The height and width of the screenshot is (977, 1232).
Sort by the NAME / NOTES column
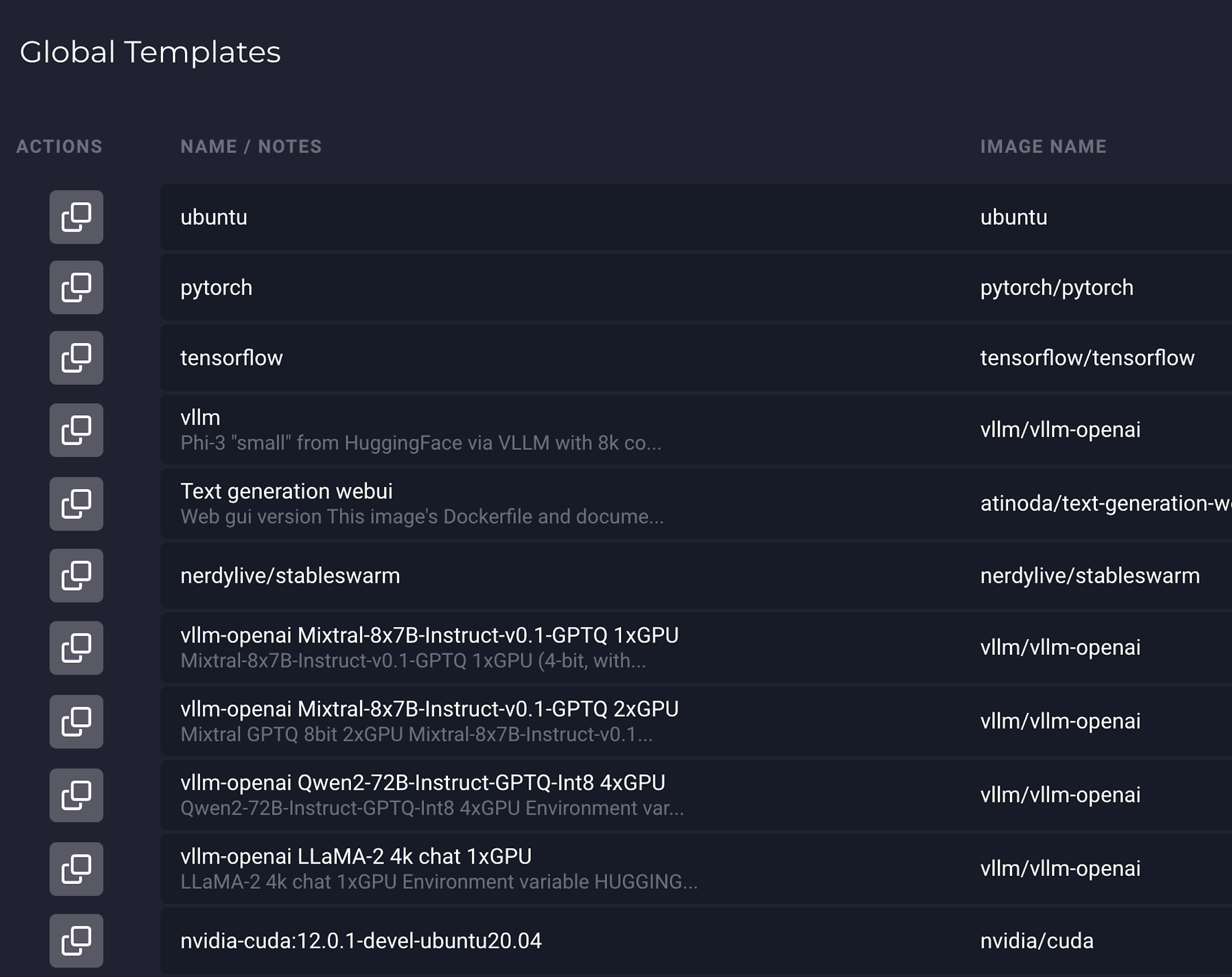(x=252, y=146)
